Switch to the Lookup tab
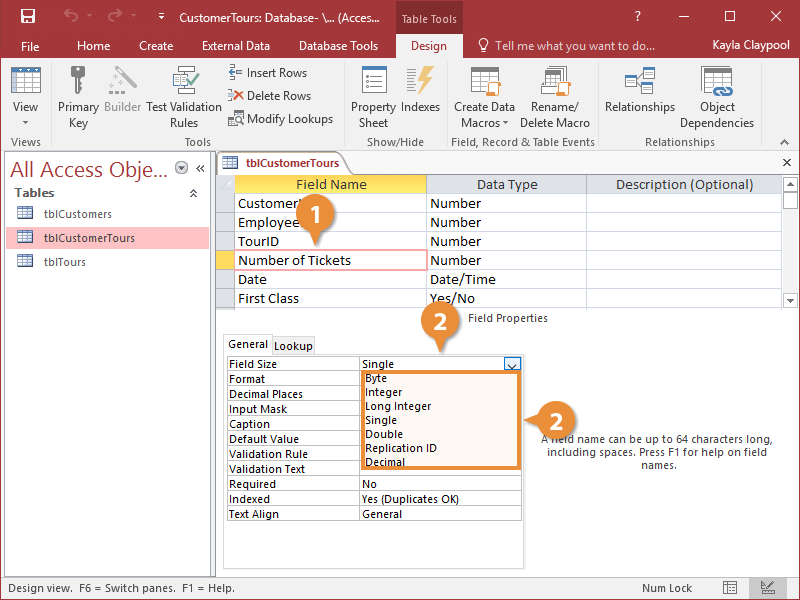The image size is (800, 600). pyautogui.click(x=294, y=345)
